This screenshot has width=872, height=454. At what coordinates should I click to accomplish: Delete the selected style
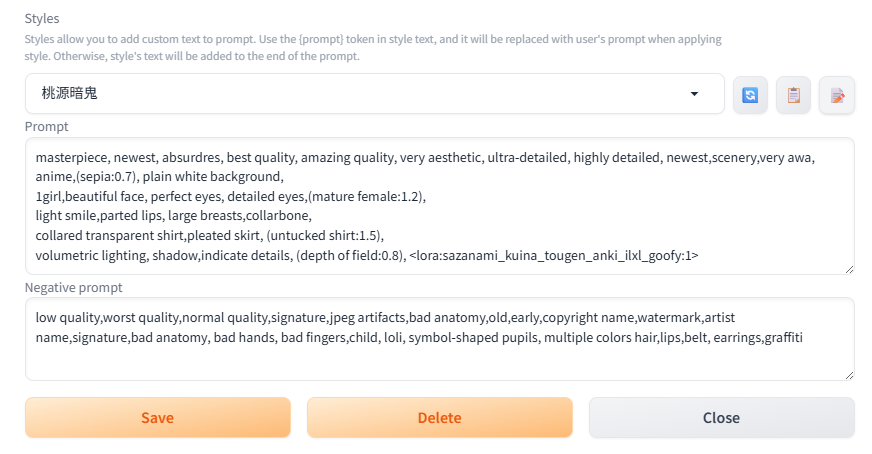[x=439, y=417]
